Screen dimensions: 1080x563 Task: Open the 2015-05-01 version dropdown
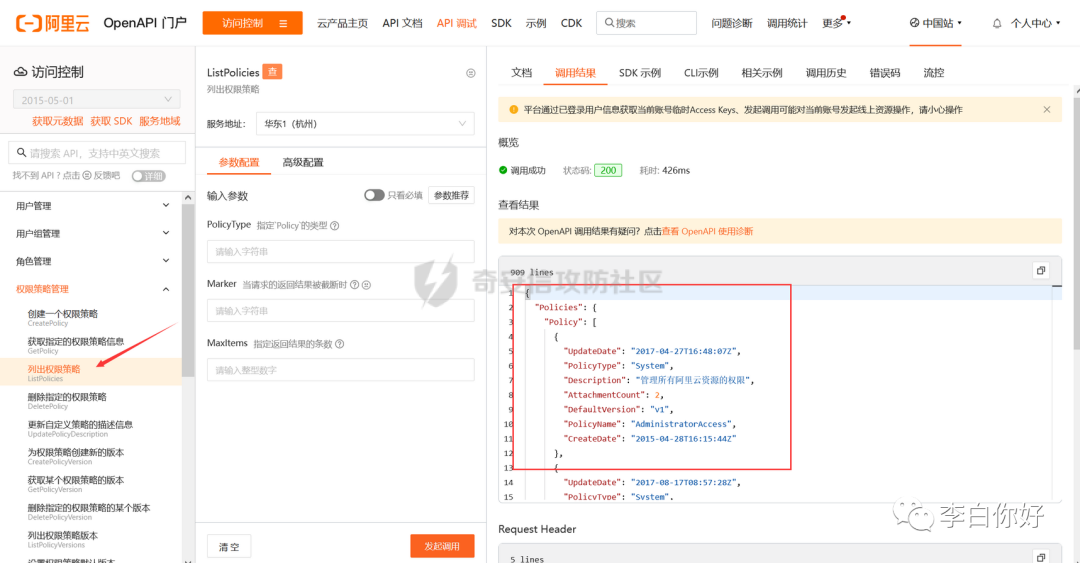(96, 100)
